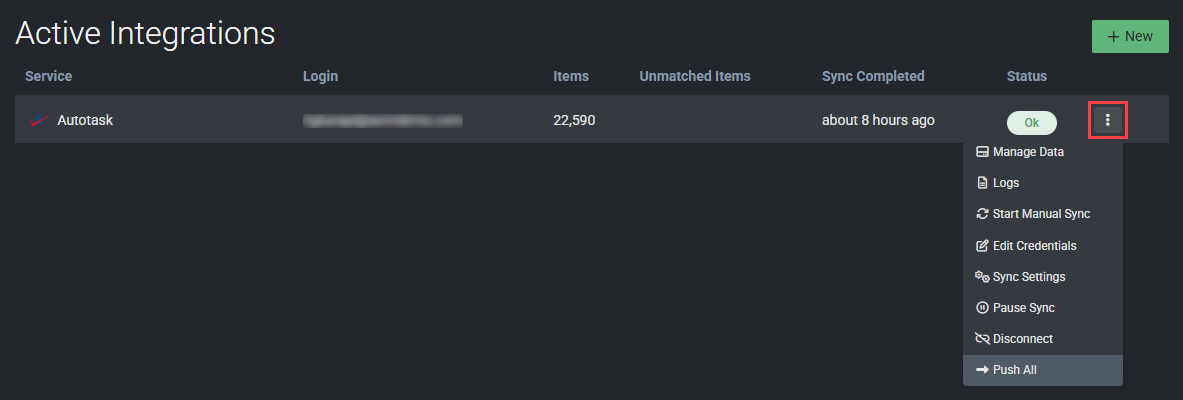Click the Logs document icon
1183x400 pixels.
click(982, 183)
